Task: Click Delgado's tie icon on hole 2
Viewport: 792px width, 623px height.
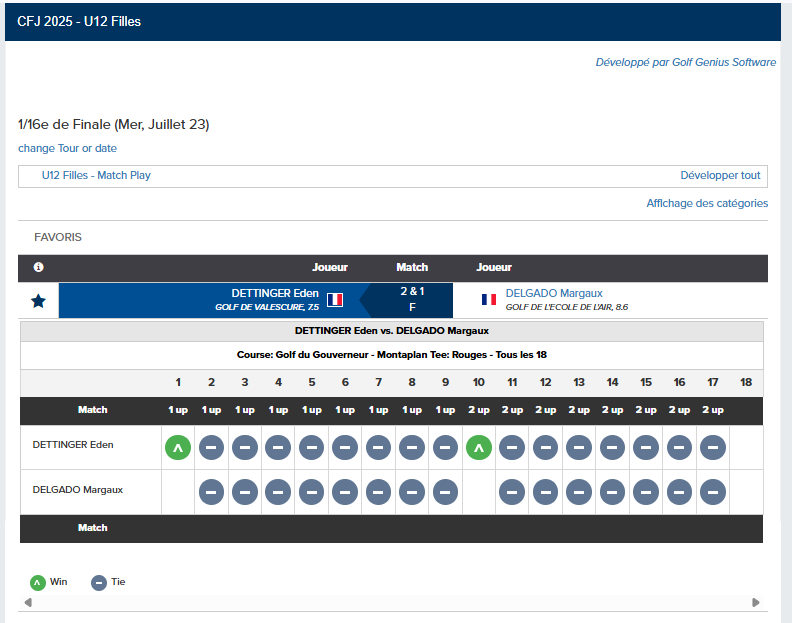Action: (211, 492)
